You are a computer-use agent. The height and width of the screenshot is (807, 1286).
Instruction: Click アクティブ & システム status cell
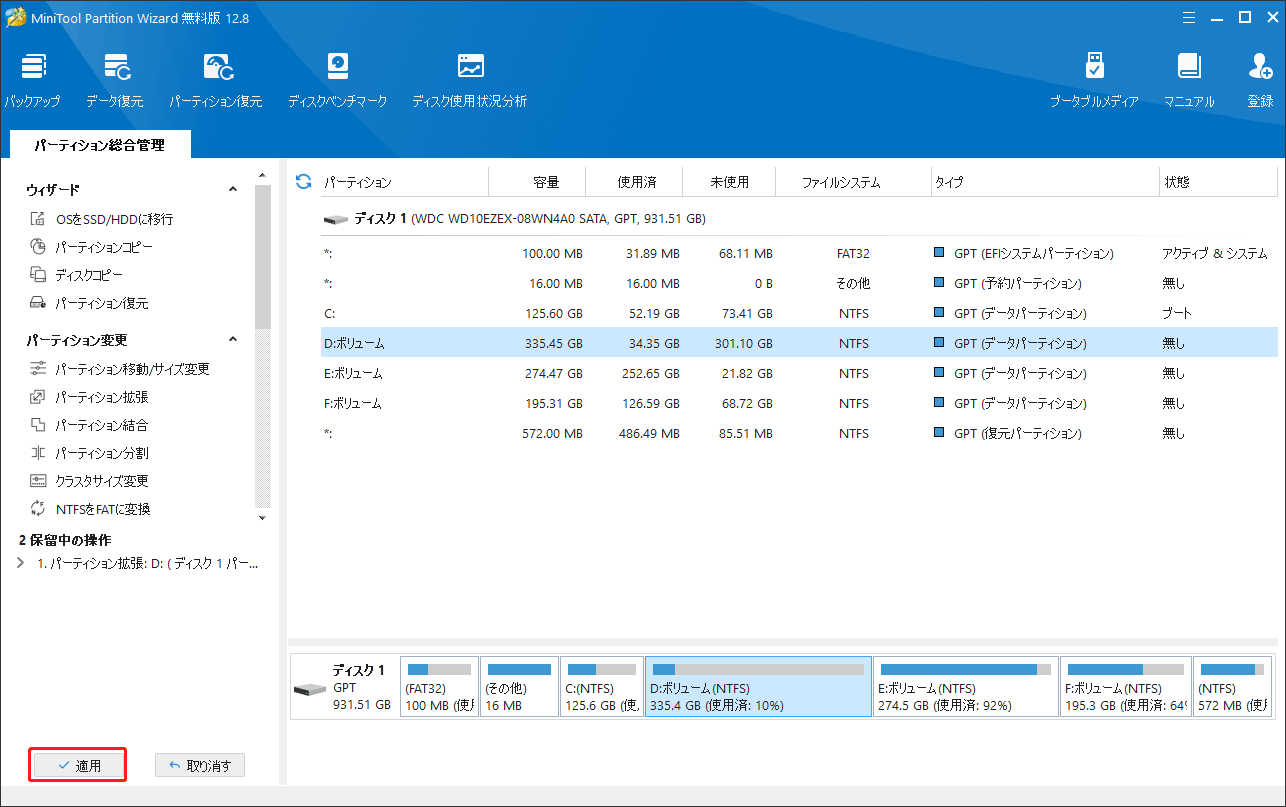coord(1215,254)
